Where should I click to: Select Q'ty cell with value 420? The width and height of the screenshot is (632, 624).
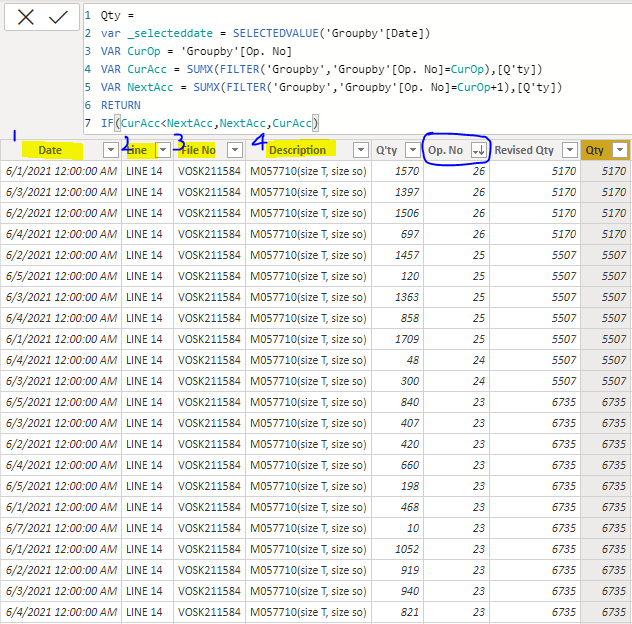pos(397,444)
